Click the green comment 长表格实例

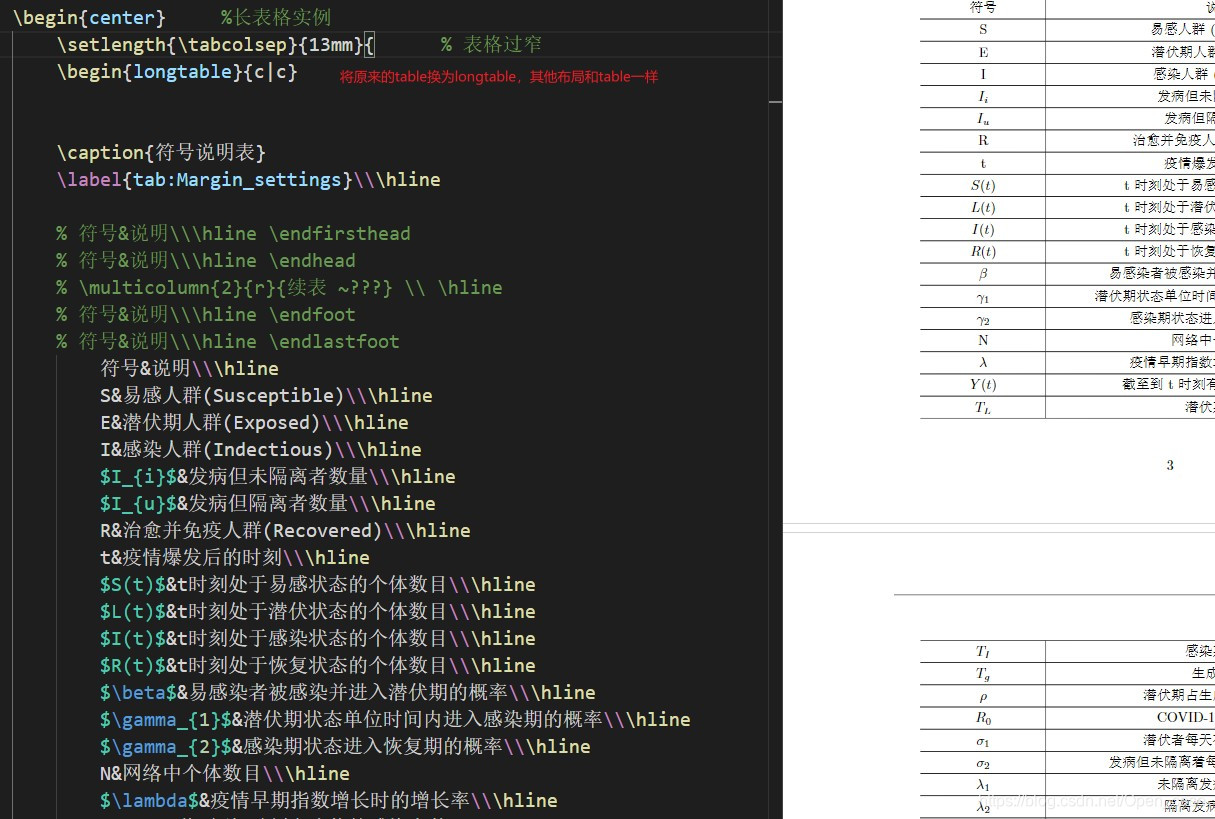click(277, 16)
